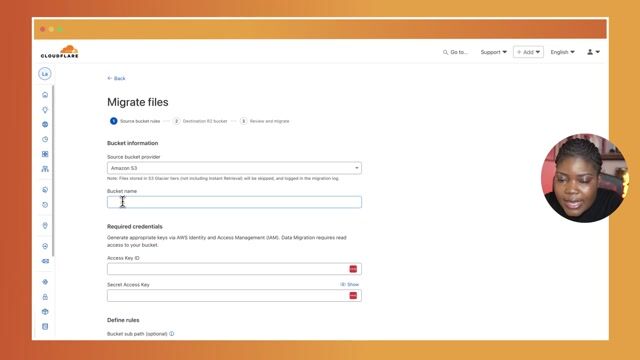Show the Secret Access Key value

(350, 284)
